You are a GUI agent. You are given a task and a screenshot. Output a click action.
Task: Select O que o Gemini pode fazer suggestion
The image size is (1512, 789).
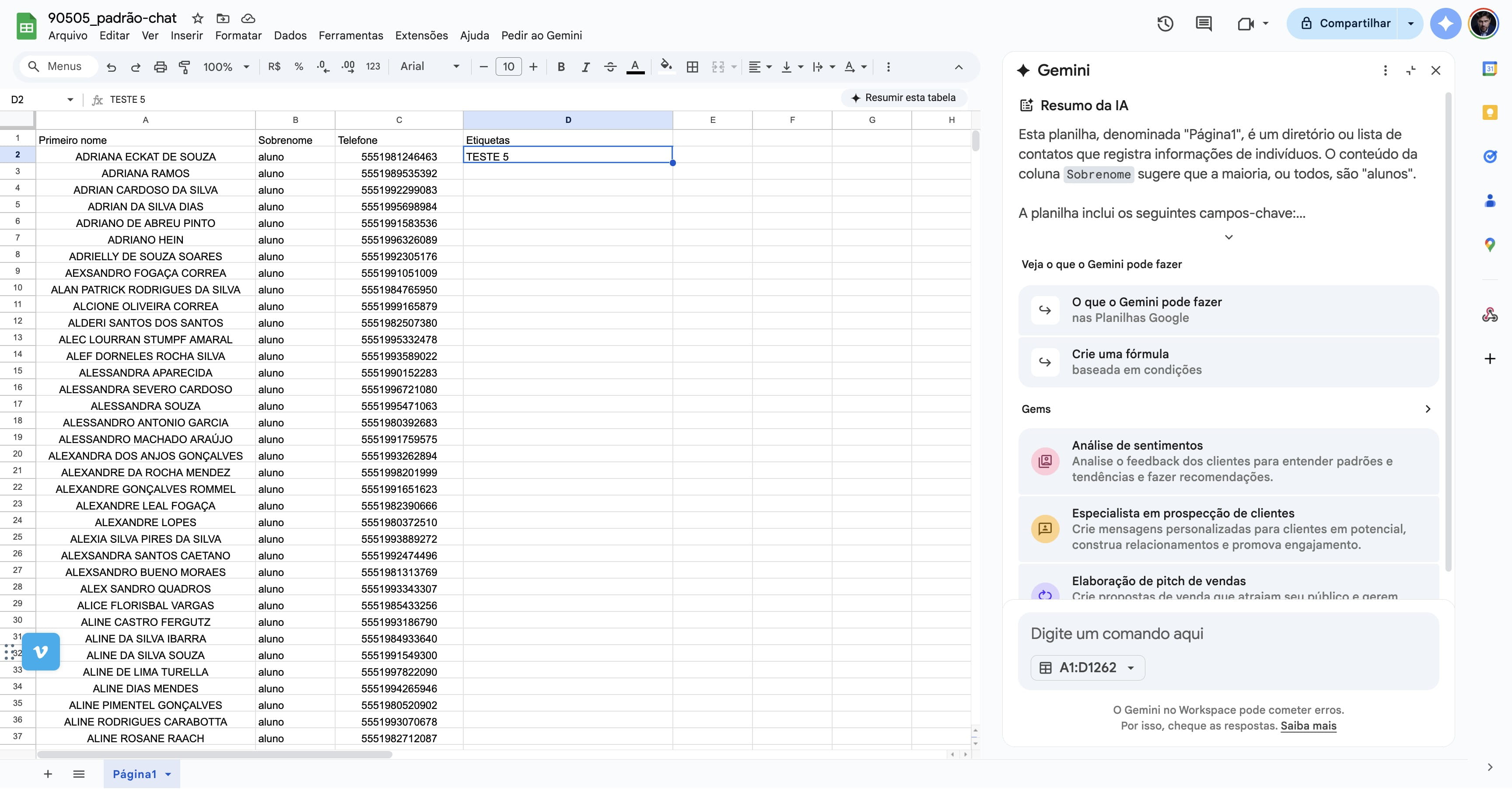pos(1228,310)
